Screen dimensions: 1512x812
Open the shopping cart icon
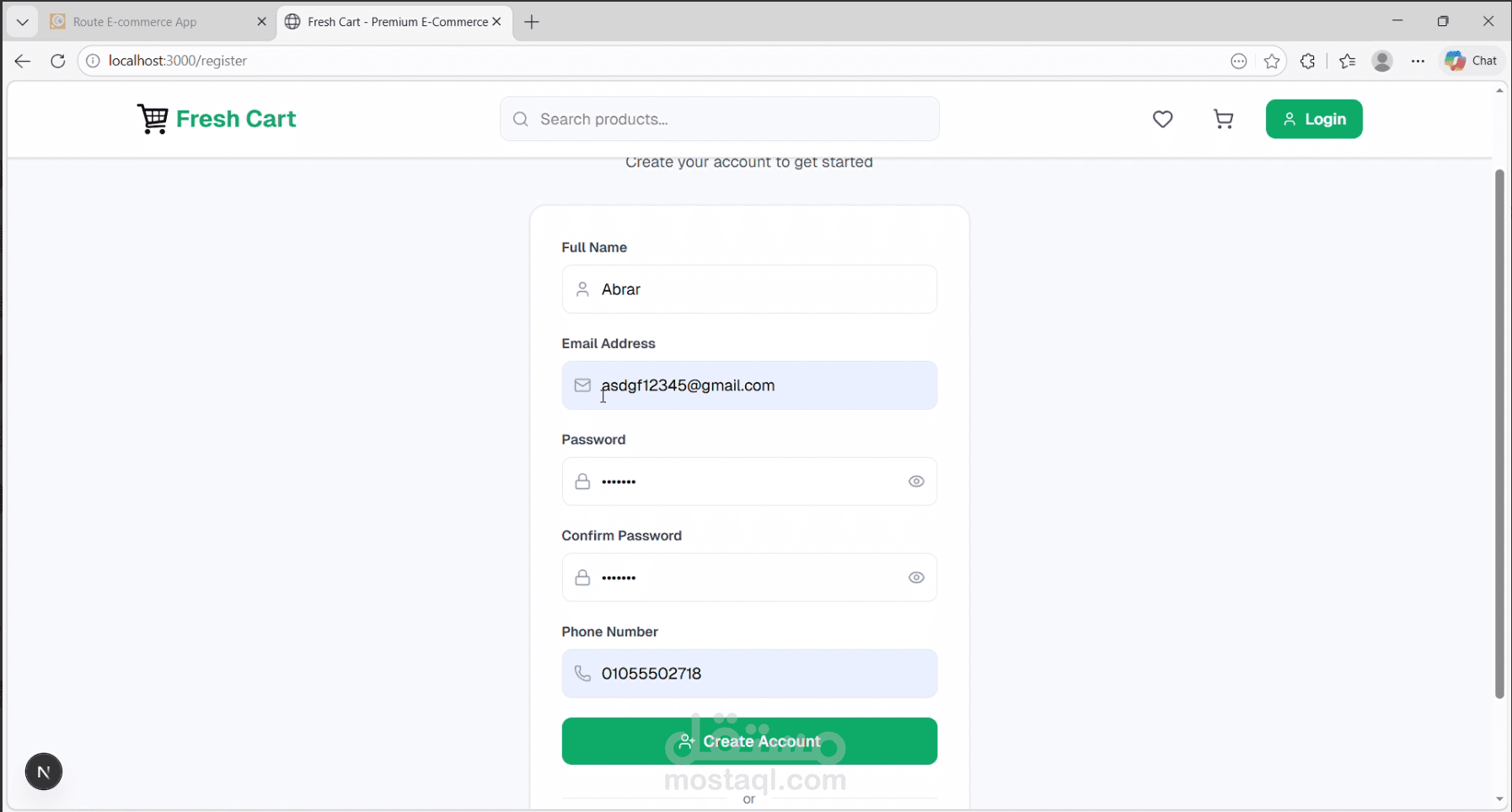[x=1223, y=119]
